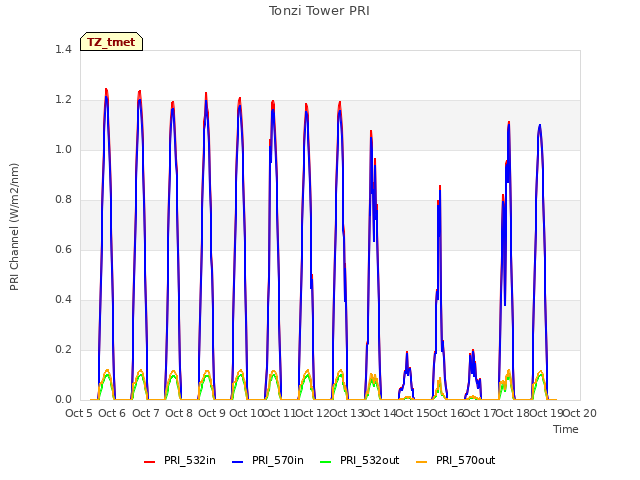Click the red PRI_532in legend swatch

[149, 461]
